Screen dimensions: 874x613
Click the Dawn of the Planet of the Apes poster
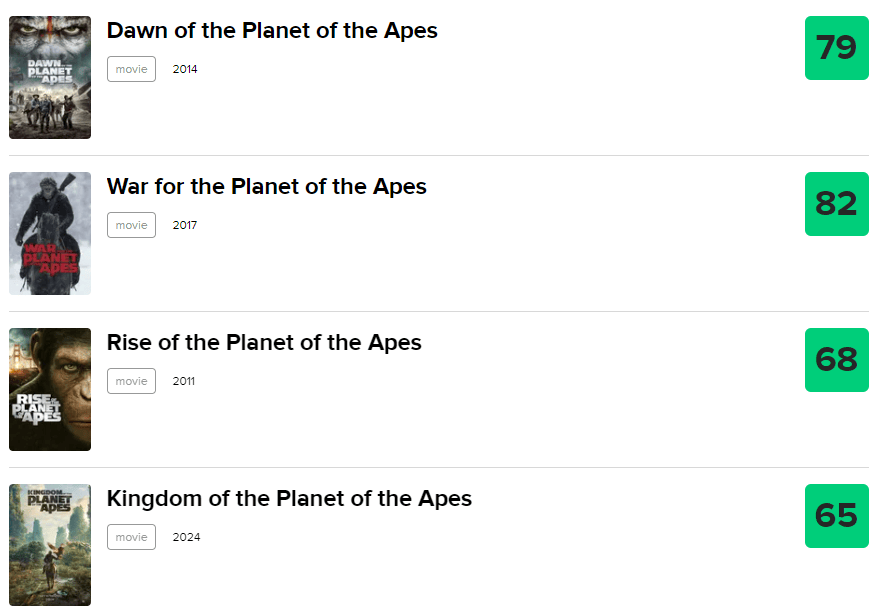[50, 77]
